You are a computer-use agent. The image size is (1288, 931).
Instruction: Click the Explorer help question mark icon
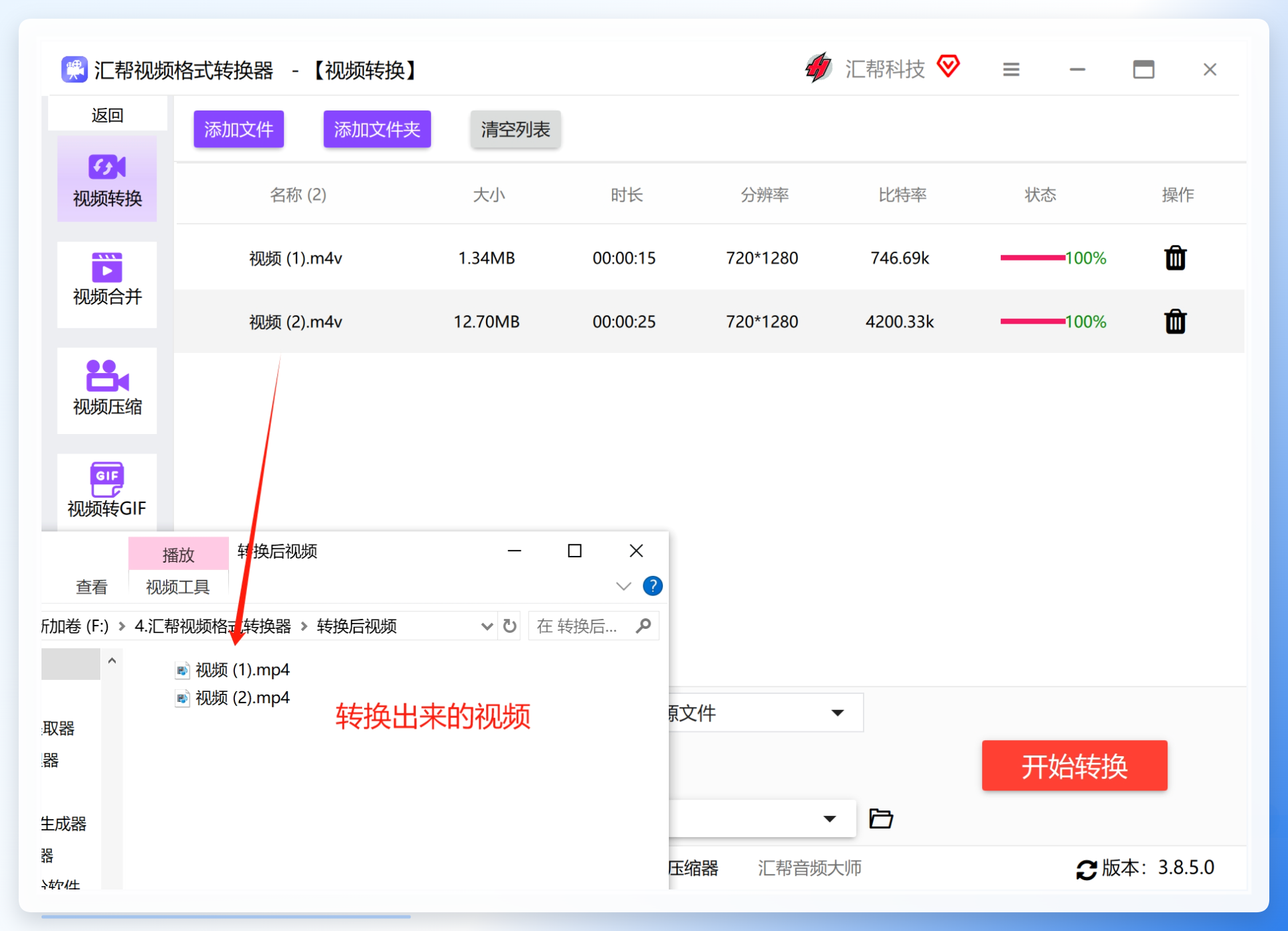(x=653, y=586)
